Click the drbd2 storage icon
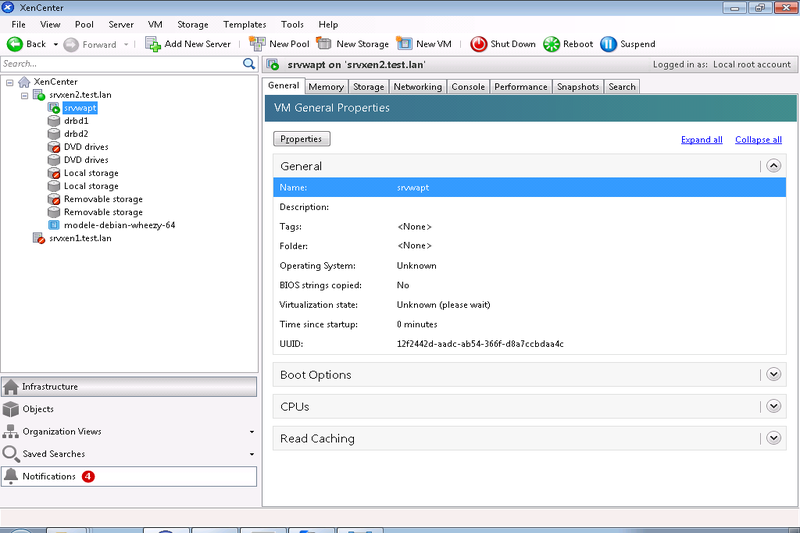 coord(54,134)
